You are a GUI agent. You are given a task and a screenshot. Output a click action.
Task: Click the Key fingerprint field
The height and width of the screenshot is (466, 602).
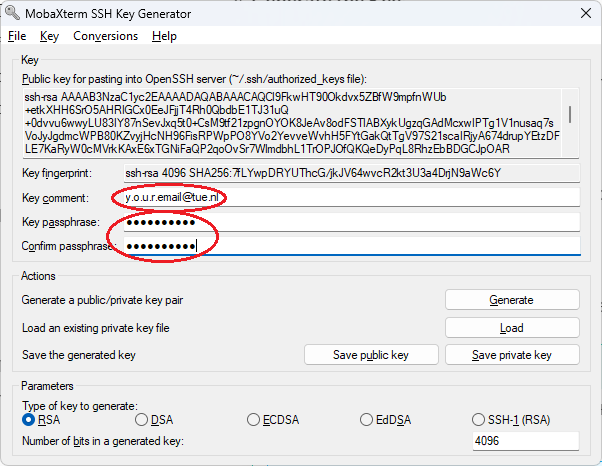pyautogui.click(x=352, y=173)
